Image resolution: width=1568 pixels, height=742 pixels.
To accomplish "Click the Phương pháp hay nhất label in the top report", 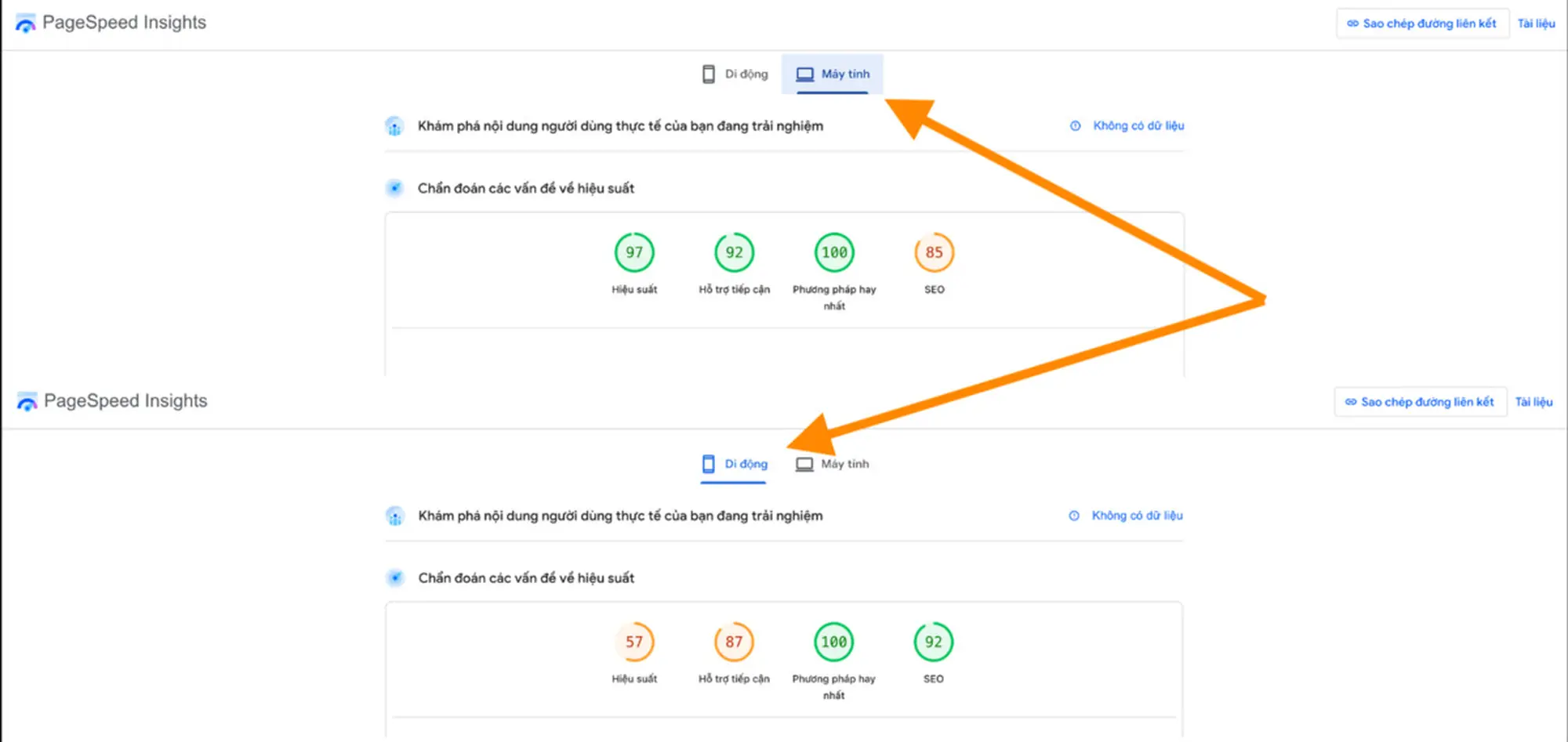I will tap(834, 298).
